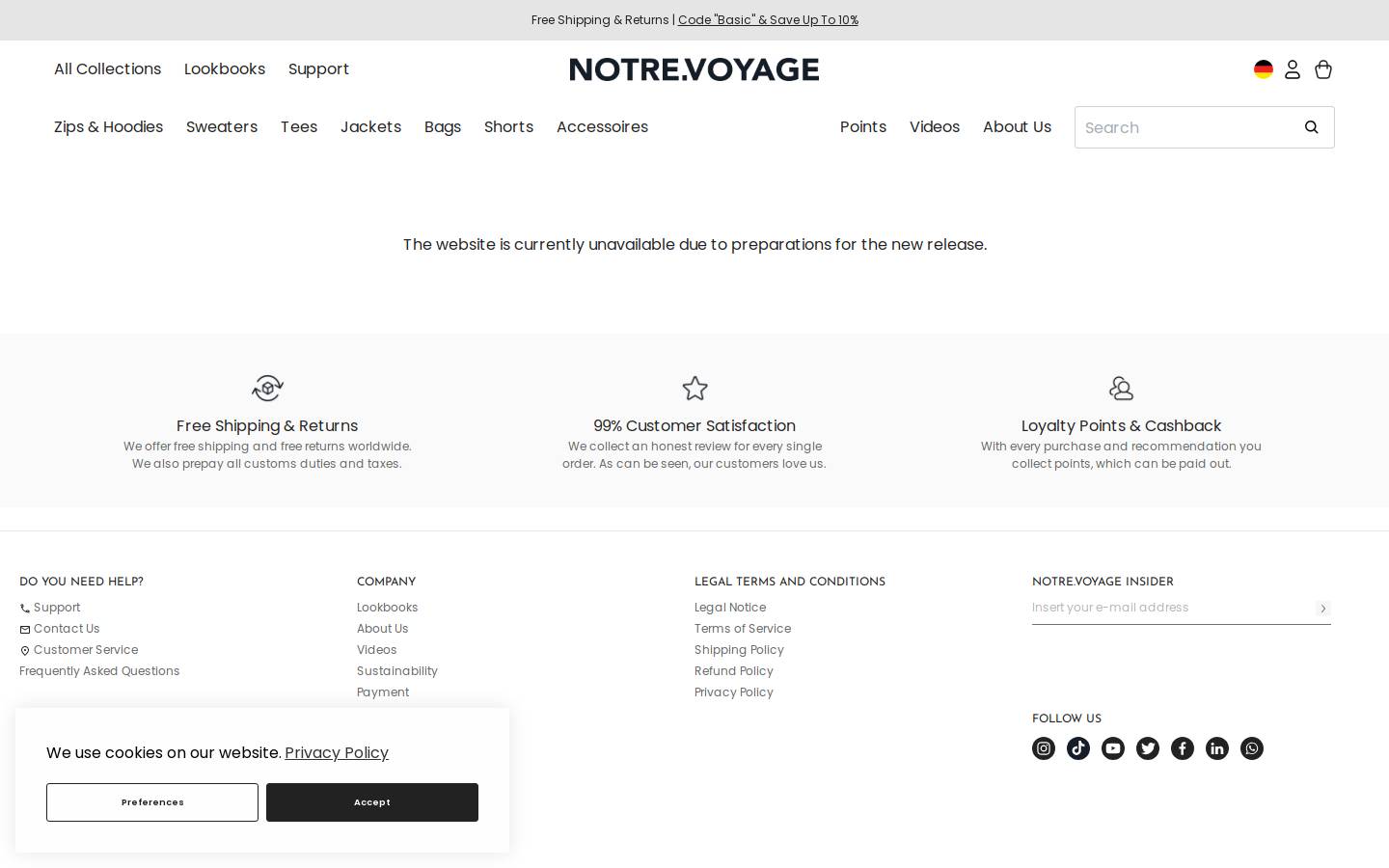1389x868 pixels.
Task: Open the LinkedIn social icon
Action: point(1217,748)
